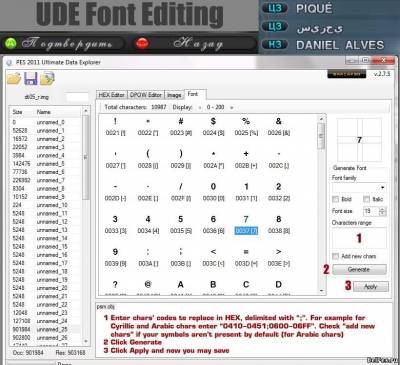This screenshot has width=400, height=365.
Task: Open file with the yellow folder icon
Action: click(x=14, y=79)
